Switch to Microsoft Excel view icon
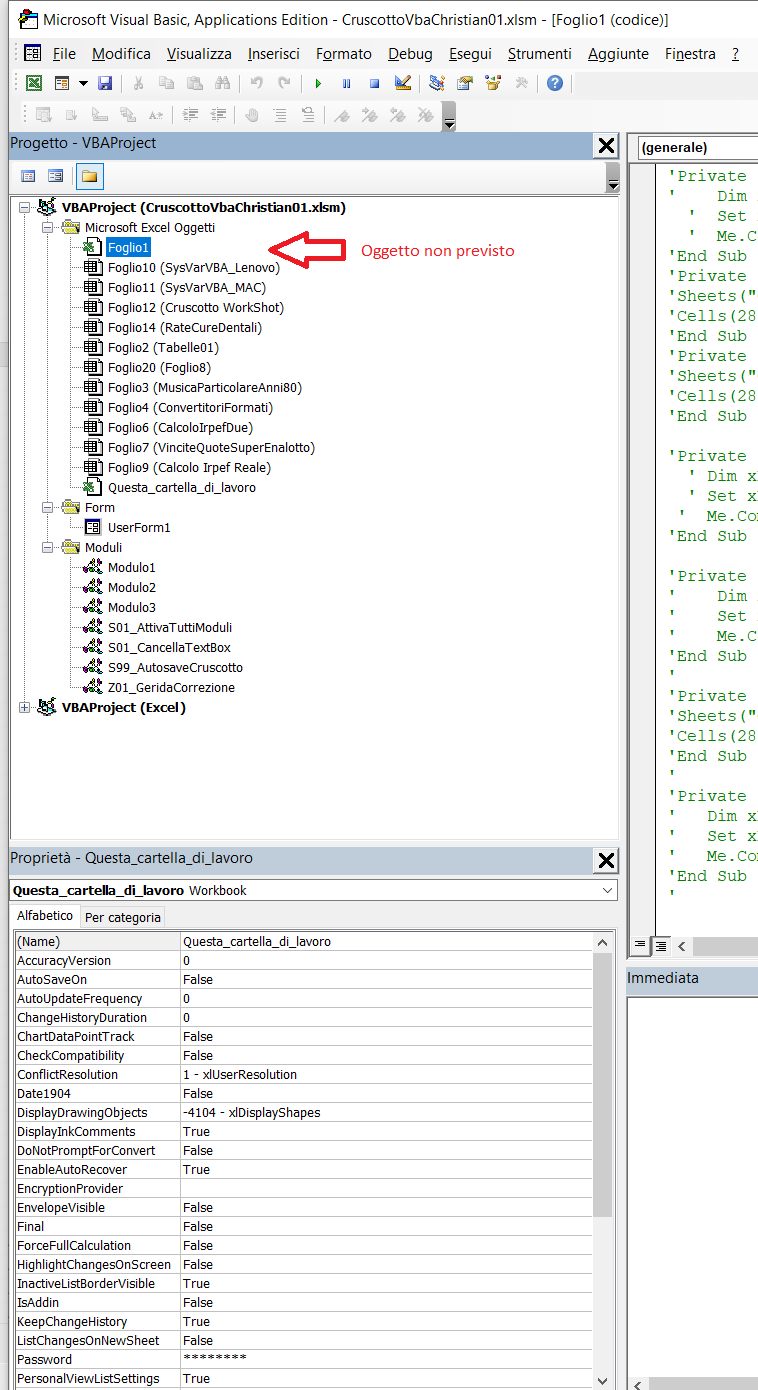758x1390 pixels. click(33, 83)
